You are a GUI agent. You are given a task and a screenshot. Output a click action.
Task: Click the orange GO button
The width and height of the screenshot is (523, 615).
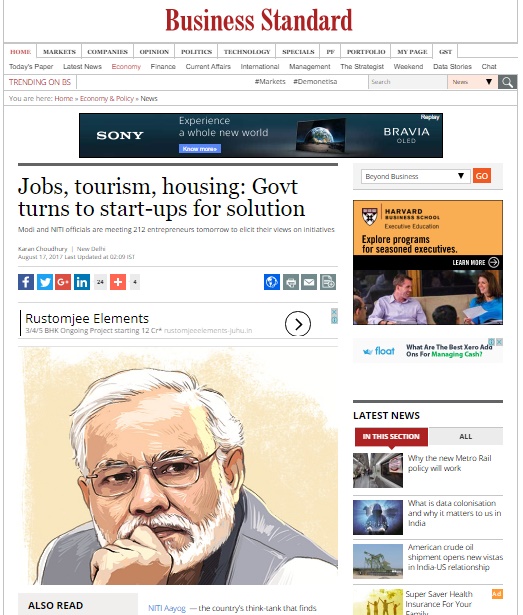[x=482, y=176]
